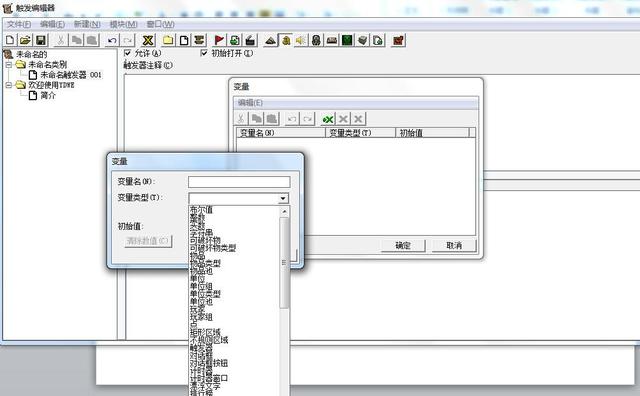Screen dimensions: 640x396
Task: Add new variable with green X icon
Action: pos(328,119)
